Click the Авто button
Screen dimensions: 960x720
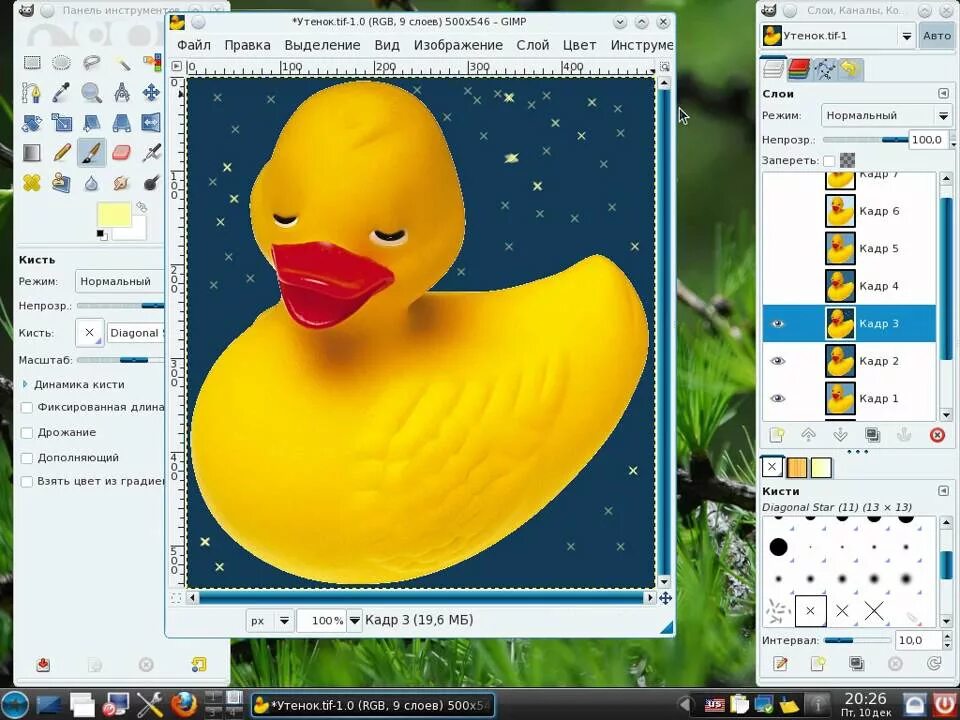(x=937, y=36)
